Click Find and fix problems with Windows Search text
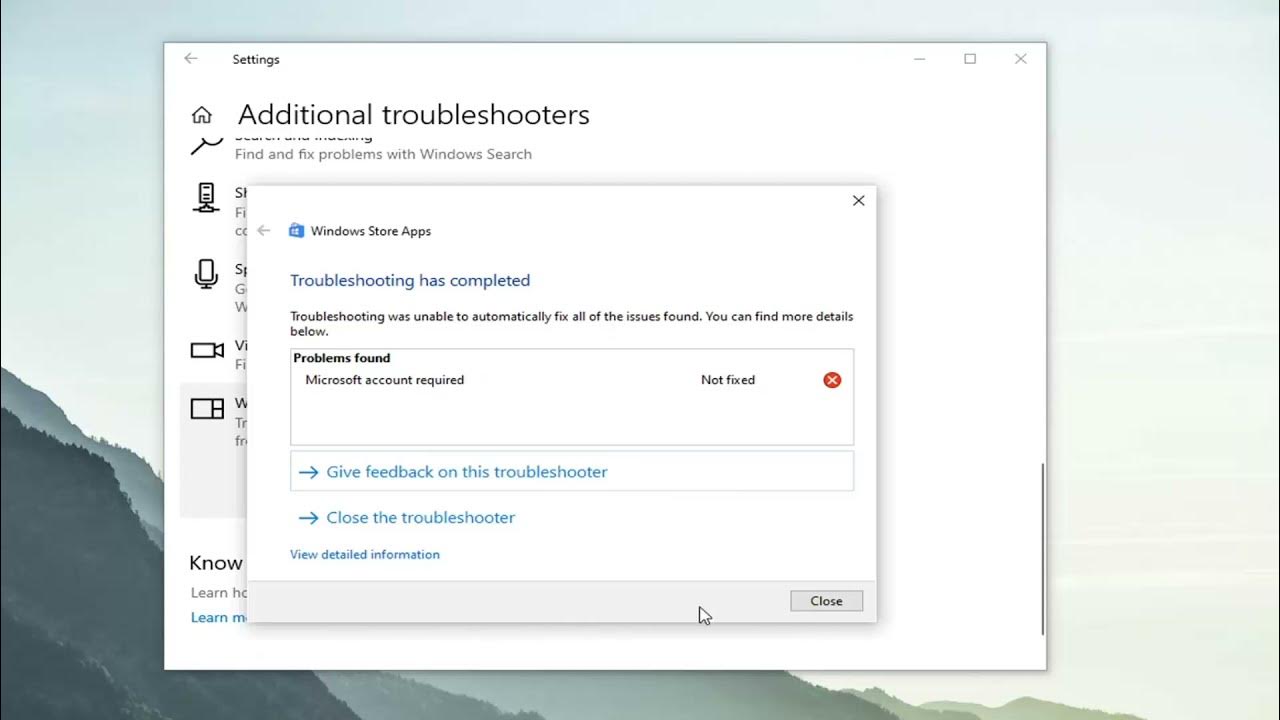Screen dimensions: 1280x720 [383, 154]
